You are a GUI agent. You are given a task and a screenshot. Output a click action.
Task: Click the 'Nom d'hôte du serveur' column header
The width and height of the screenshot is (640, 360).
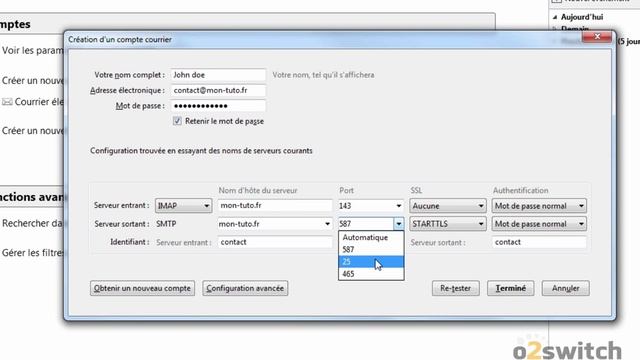[258, 191]
